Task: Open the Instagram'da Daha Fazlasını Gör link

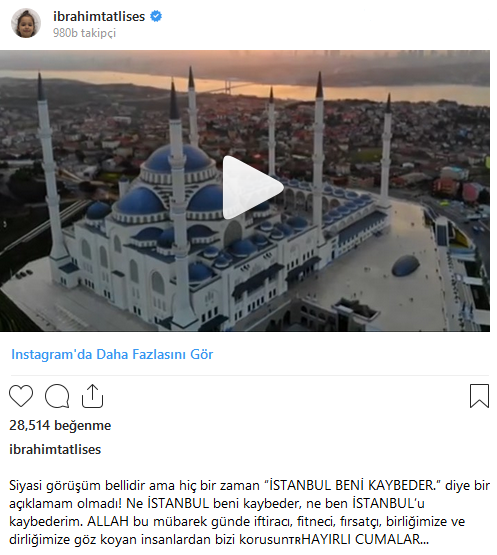Action: 112,354
